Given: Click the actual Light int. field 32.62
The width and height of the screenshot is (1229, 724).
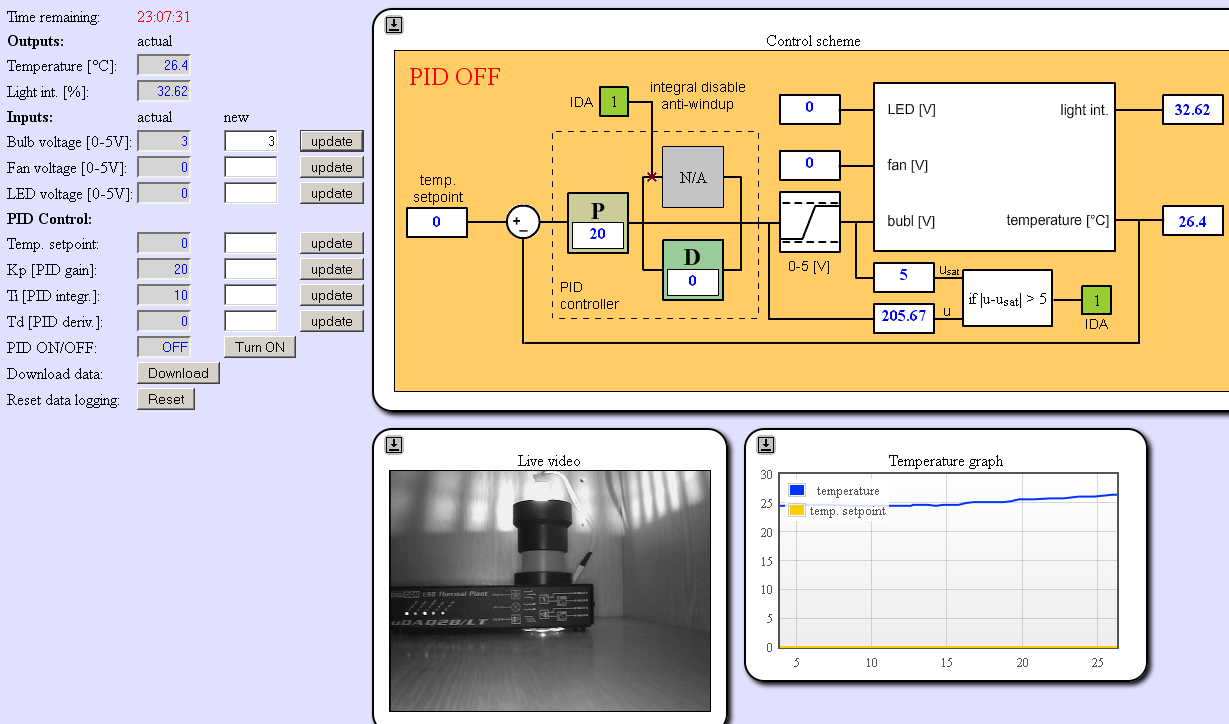Looking at the screenshot, I should 163,91.
